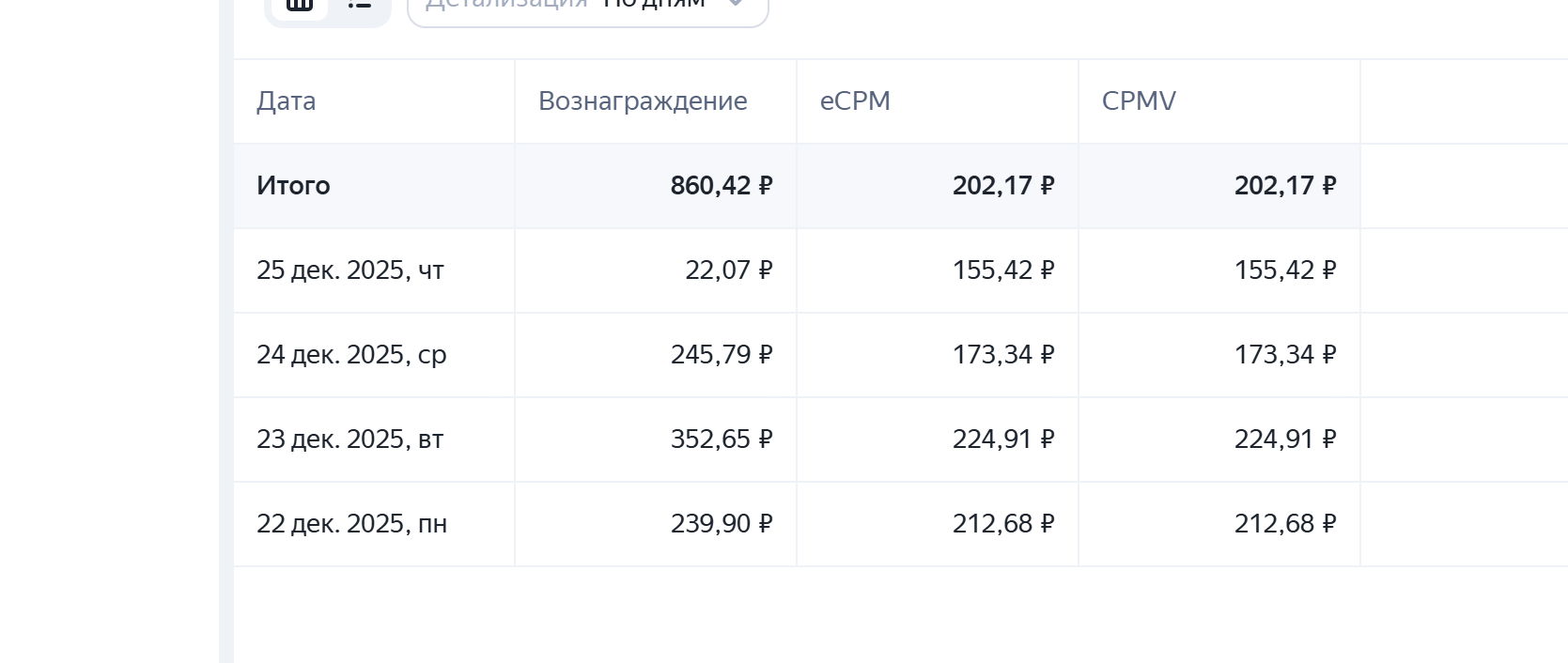Click the eCPM value for 23 дек.
This screenshot has width=1568, height=663.
1002,439
